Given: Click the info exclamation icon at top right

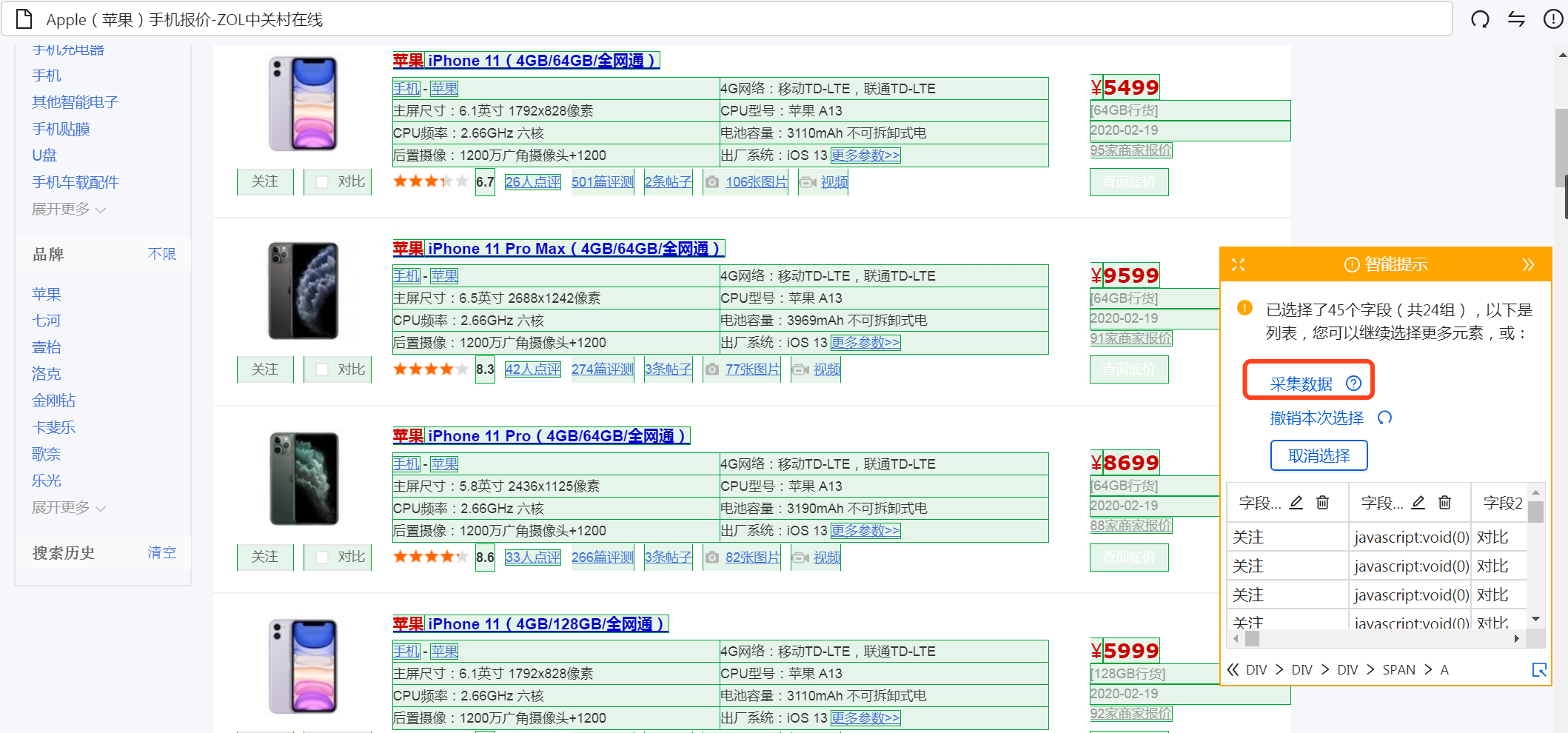Looking at the screenshot, I should coord(1553,19).
